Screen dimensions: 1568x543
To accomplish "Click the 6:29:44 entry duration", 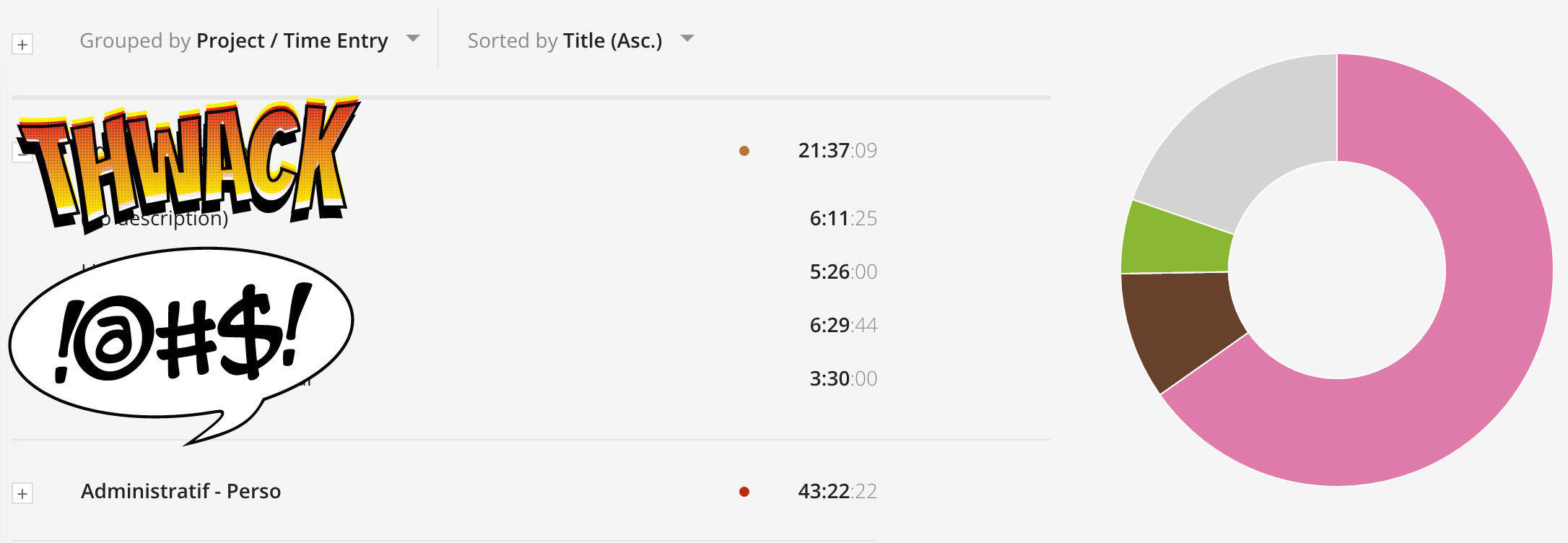I will click(x=843, y=325).
